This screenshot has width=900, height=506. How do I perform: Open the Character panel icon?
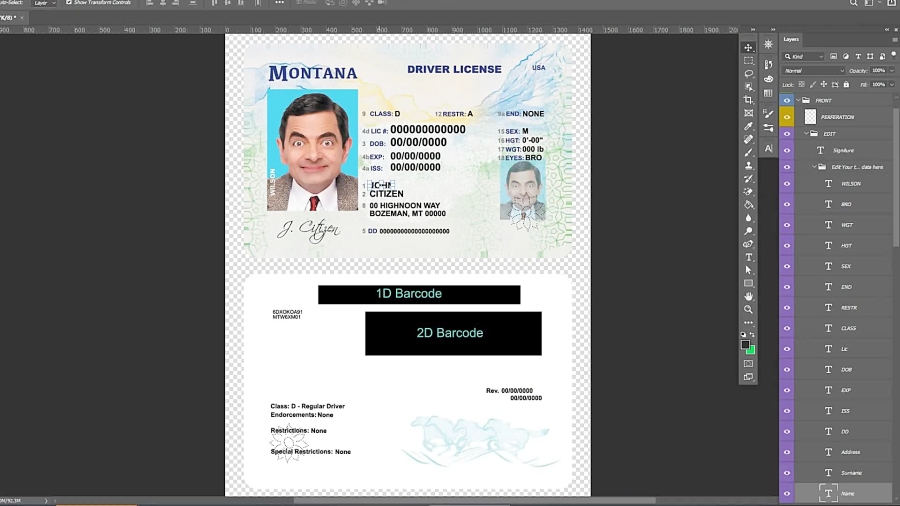click(768, 149)
